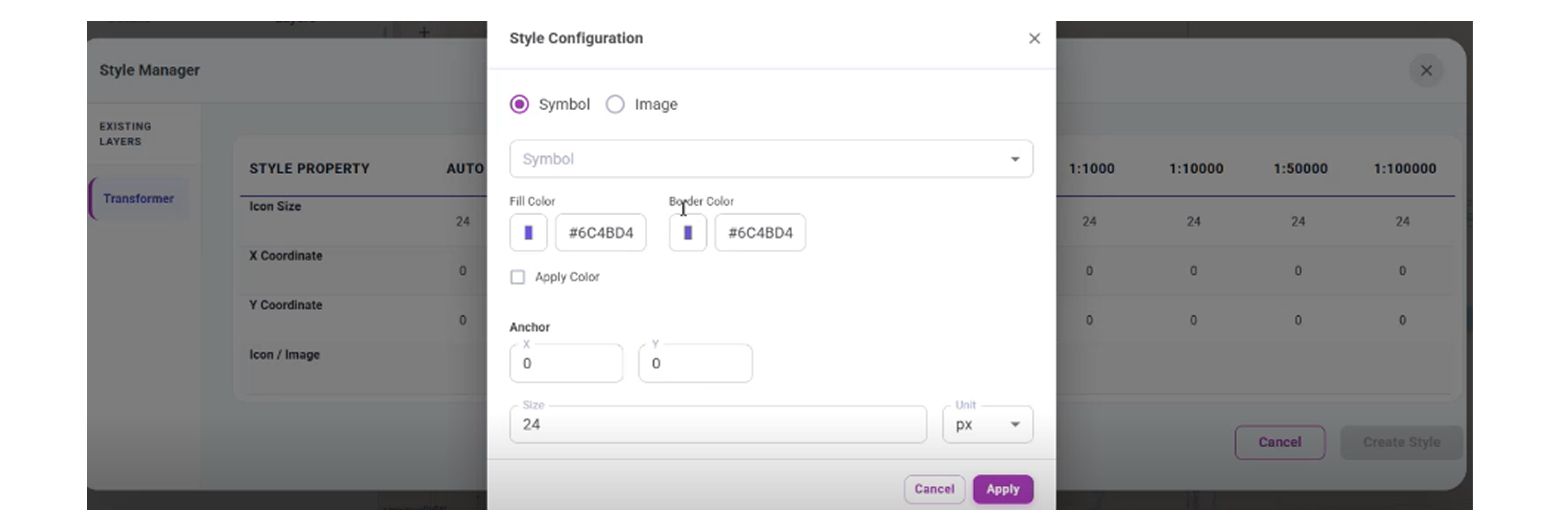Close the Style Manager panel
Screen dimensions: 1568x532
coord(1426,70)
